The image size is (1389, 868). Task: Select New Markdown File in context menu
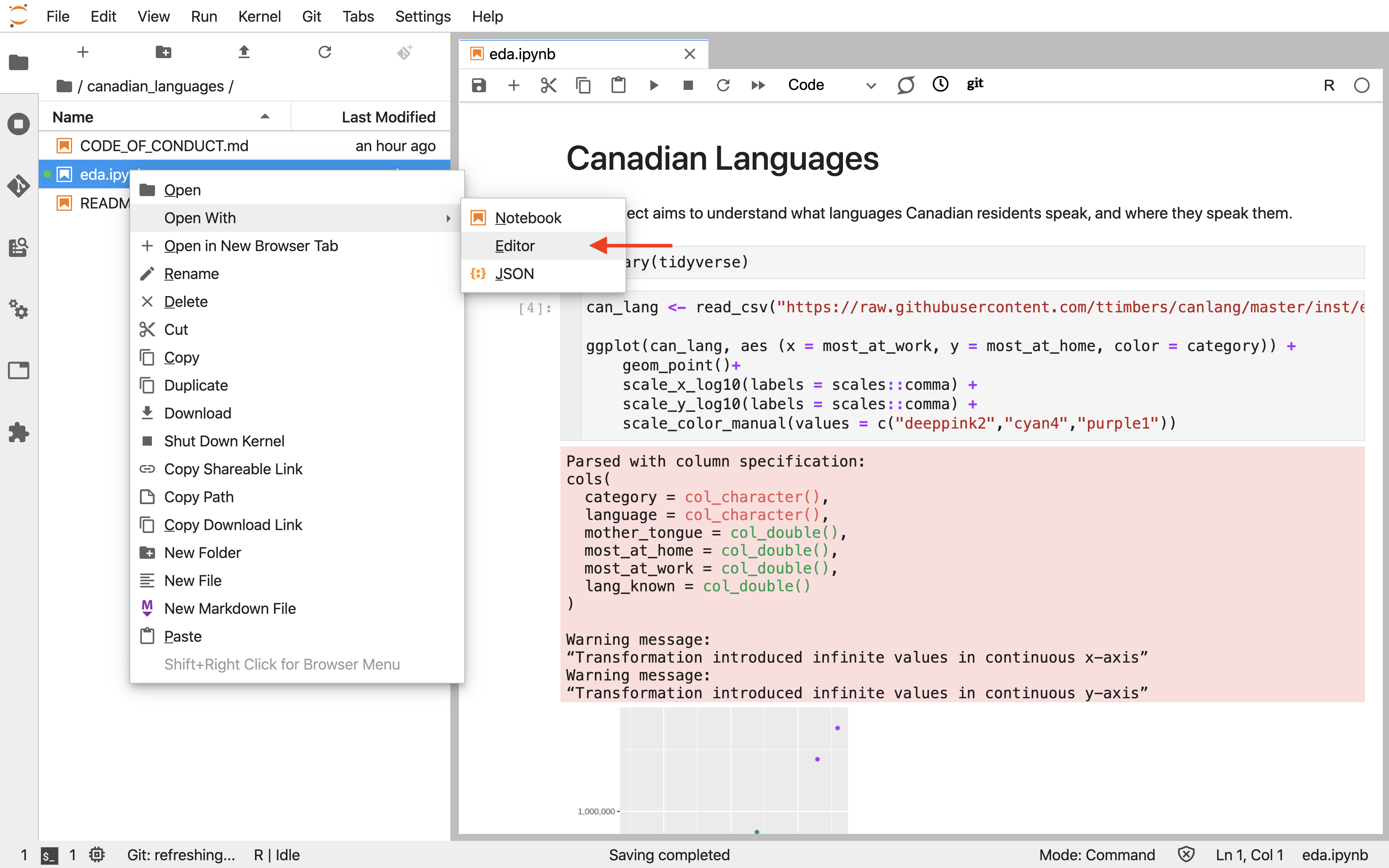(x=297, y=608)
